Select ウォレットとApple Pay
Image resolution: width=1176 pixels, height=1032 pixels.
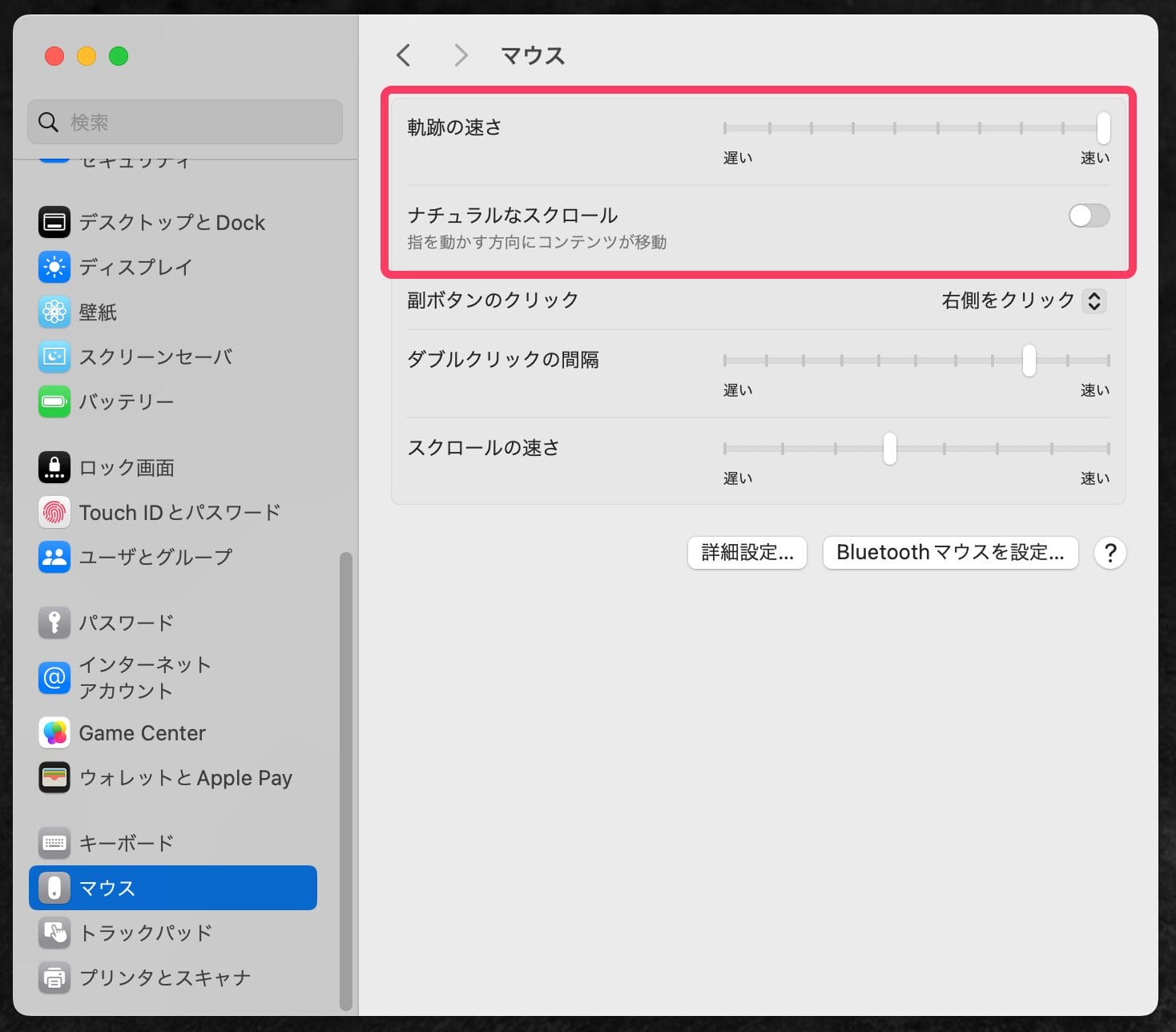[x=184, y=777]
